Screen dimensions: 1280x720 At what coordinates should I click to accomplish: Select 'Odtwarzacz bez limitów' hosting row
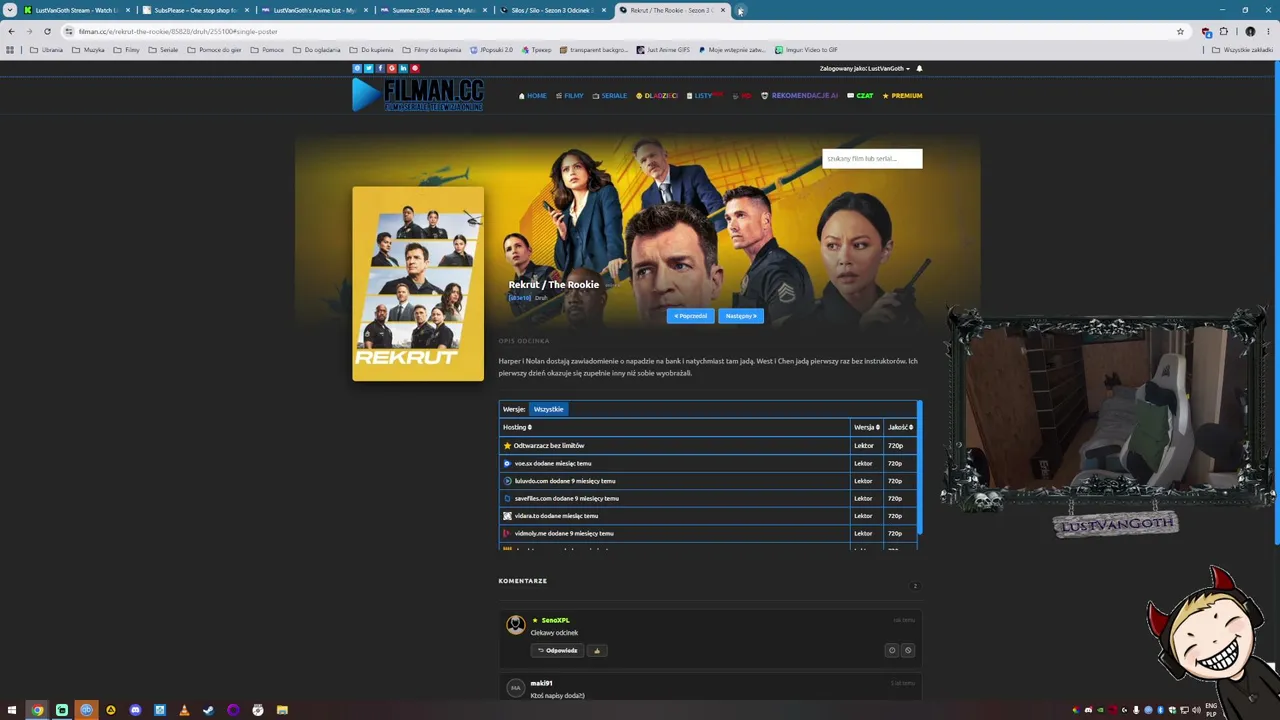tap(708, 446)
